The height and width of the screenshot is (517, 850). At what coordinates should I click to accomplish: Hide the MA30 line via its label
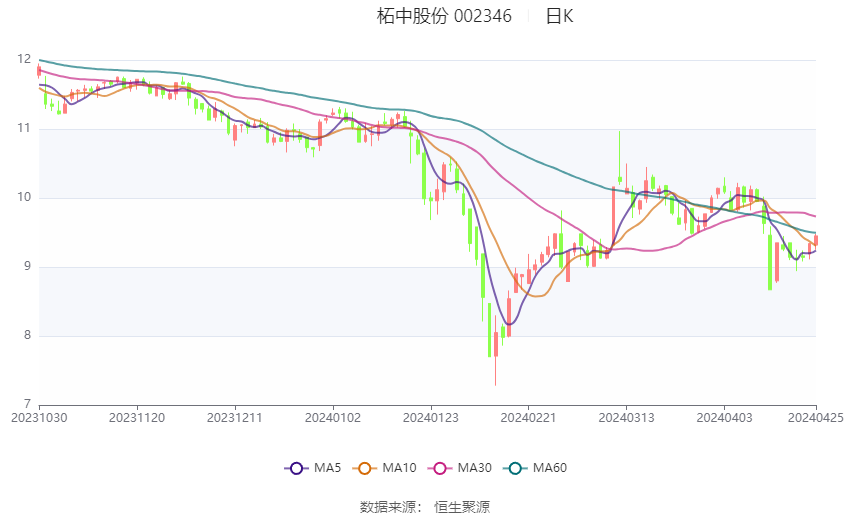pos(474,468)
